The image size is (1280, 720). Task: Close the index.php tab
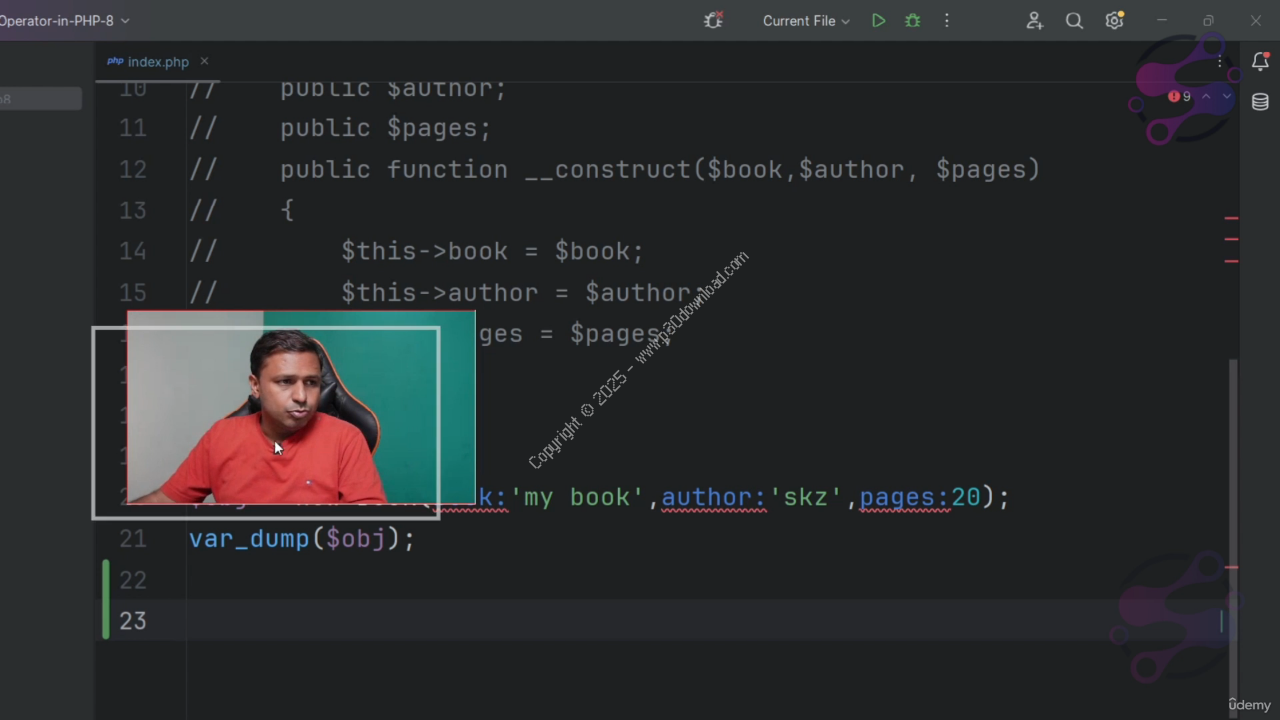(x=204, y=61)
